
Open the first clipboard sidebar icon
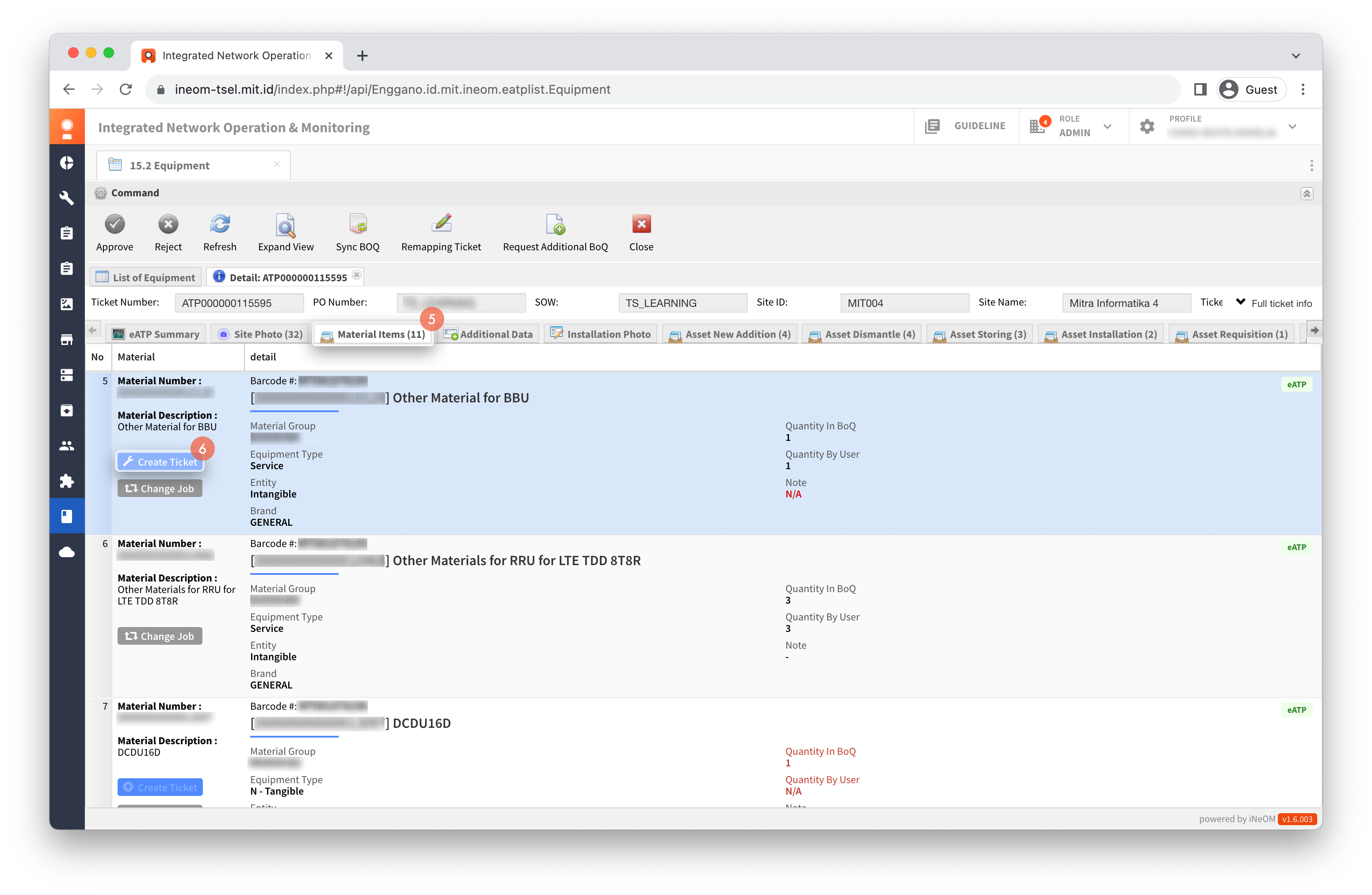(67, 233)
